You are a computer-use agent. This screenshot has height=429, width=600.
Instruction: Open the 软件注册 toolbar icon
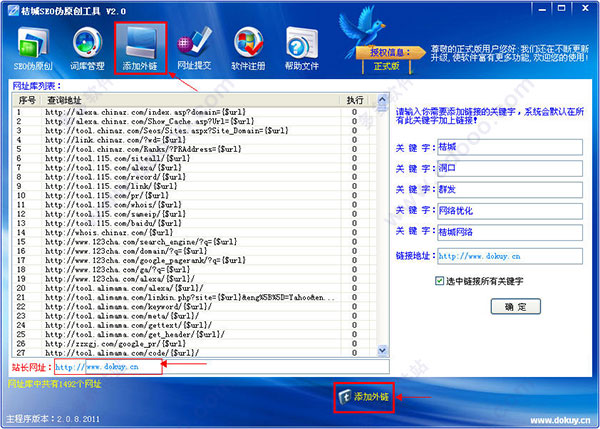pyautogui.click(x=248, y=49)
